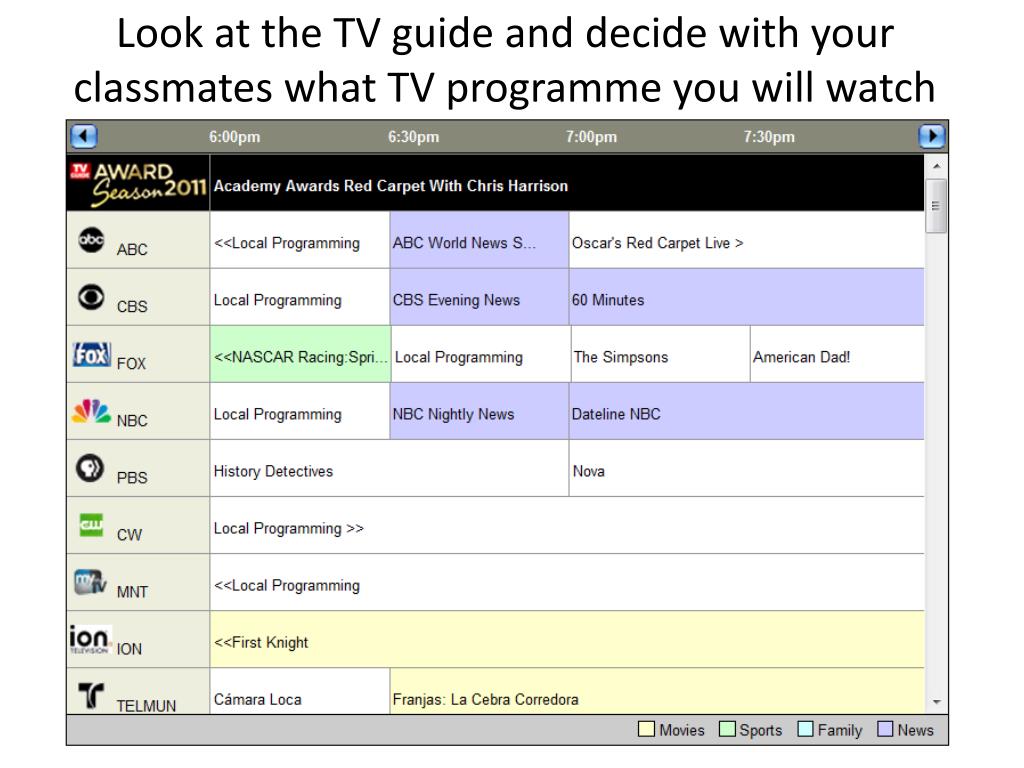Click the 6:30pm time header

coord(413,137)
